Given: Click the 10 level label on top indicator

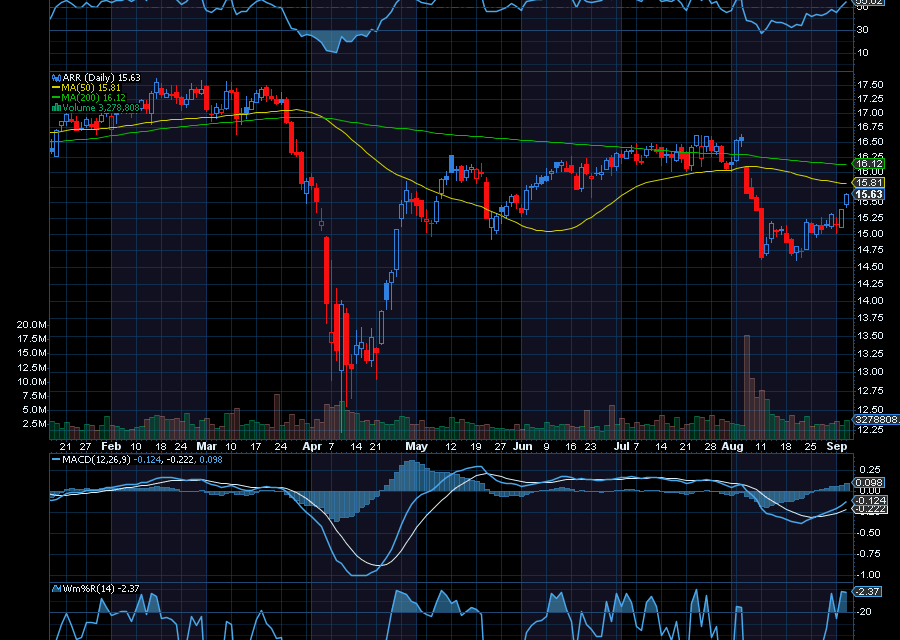Looking at the screenshot, I should click(x=863, y=52).
